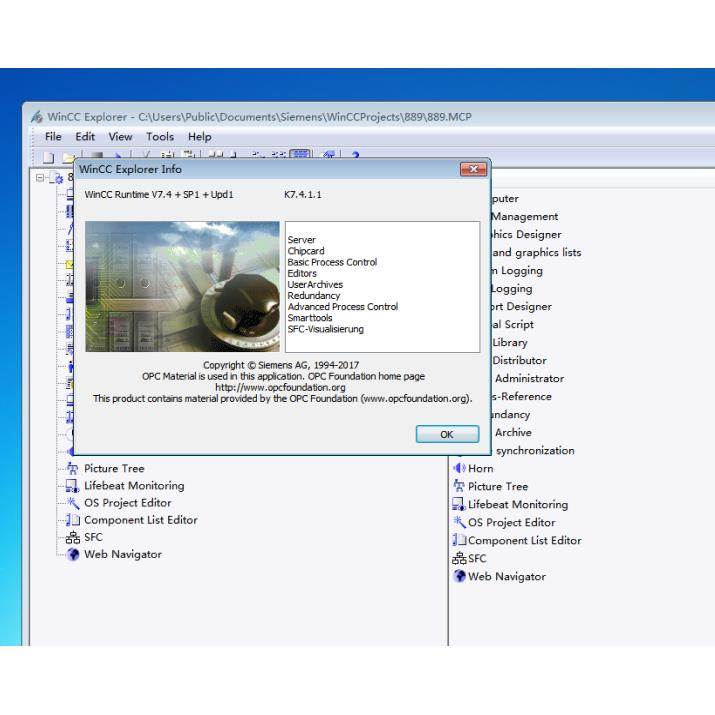Click the WinCC Explorer title bar icon
The width and height of the screenshot is (715, 715).
[37, 117]
